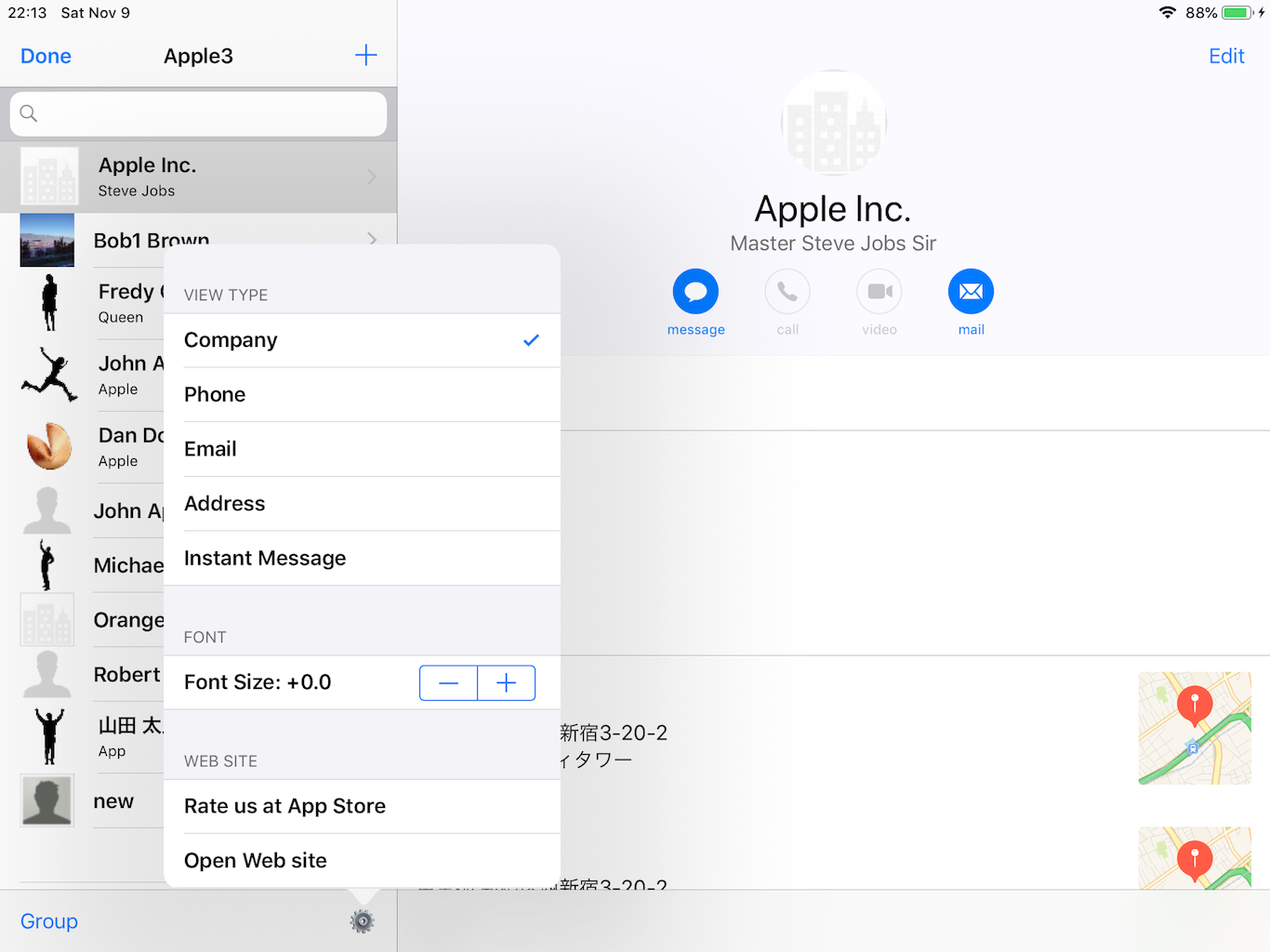Tap Apple Inc. row thumbnail in list
The width and height of the screenshot is (1270, 952).
49,176
